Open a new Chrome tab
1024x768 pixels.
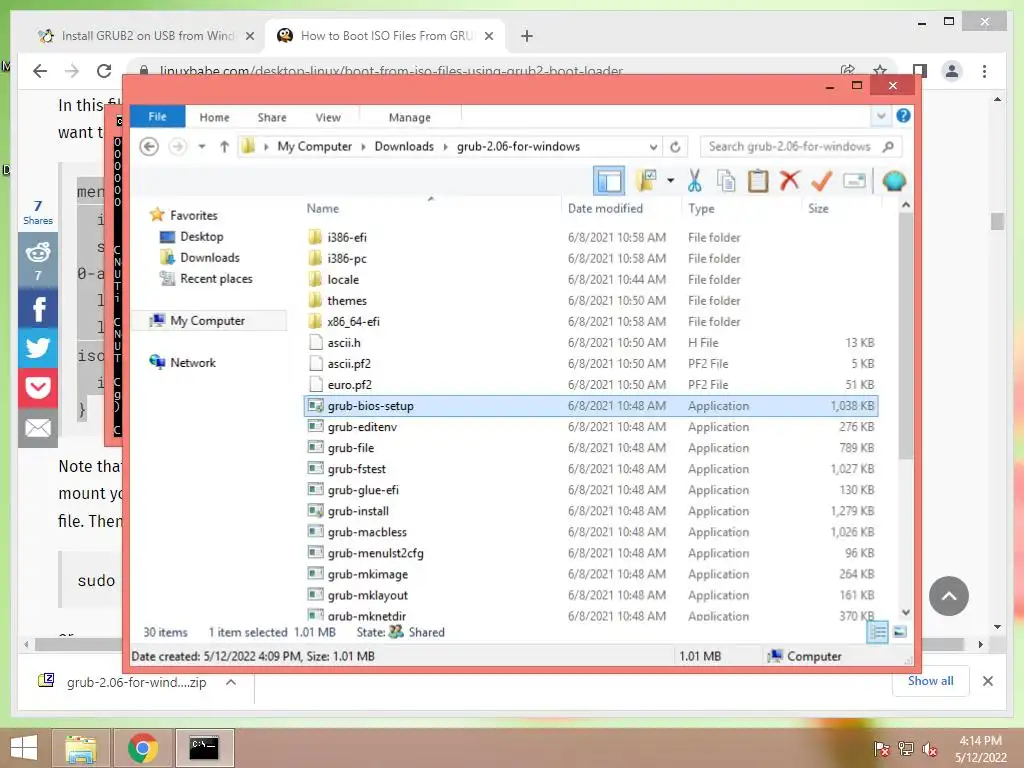point(526,36)
